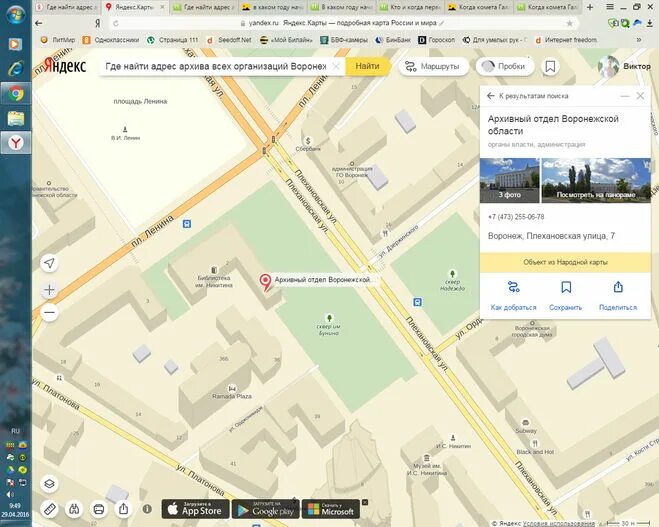Close the Архивный отдел info card
Image resolution: width=659 pixels, height=527 pixels.
(640, 96)
